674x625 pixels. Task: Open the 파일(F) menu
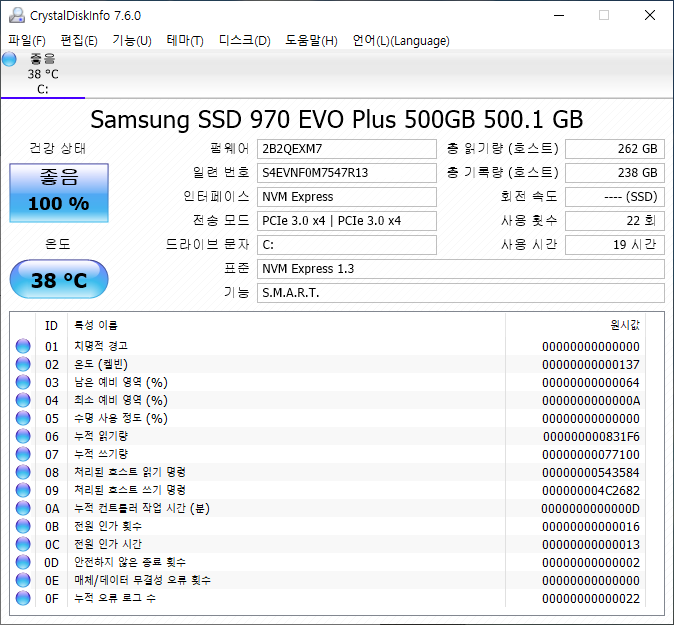(x=27, y=41)
